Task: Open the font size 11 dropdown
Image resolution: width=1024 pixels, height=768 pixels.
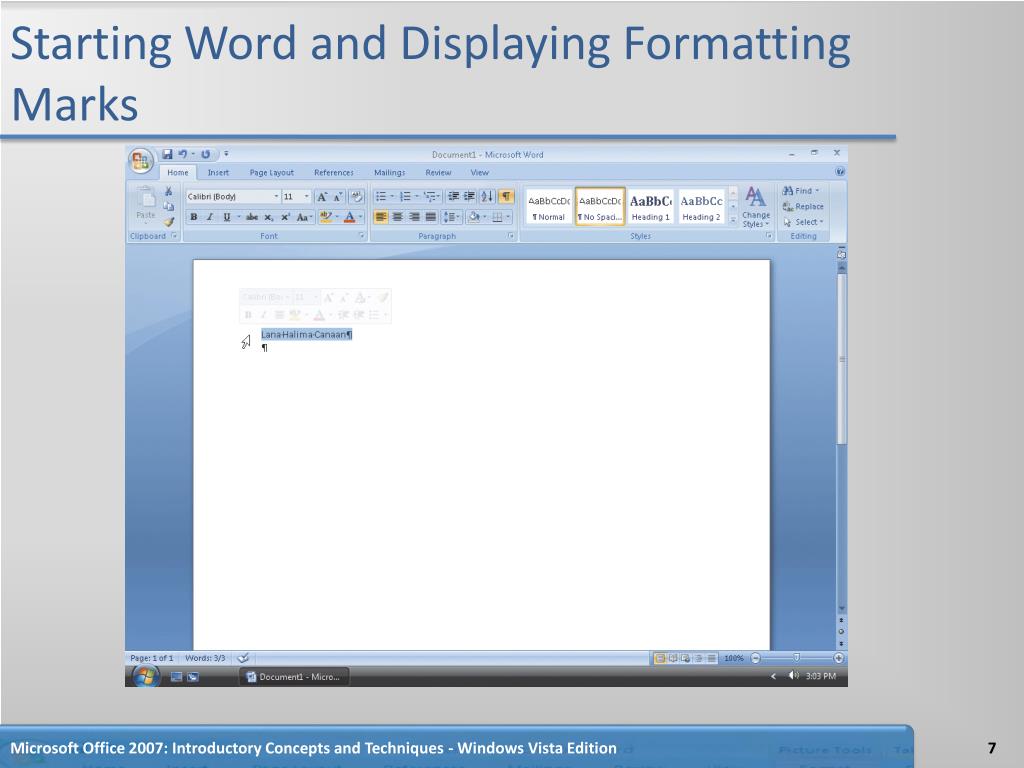Action: (x=306, y=197)
